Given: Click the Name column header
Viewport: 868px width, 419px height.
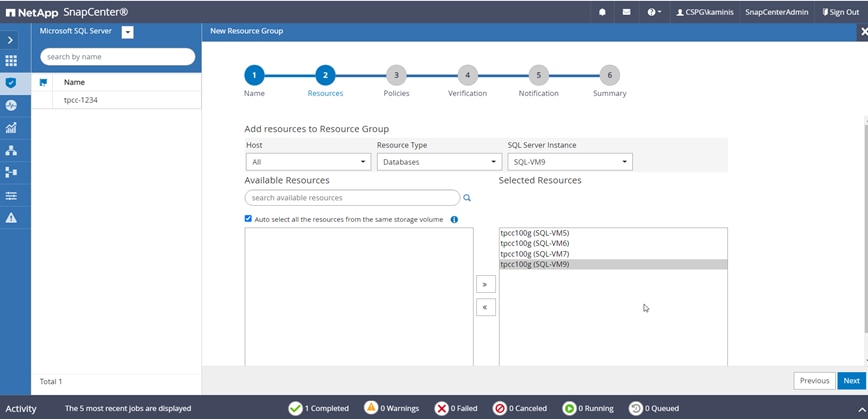Looking at the screenshot, I should tap(74, 82).
